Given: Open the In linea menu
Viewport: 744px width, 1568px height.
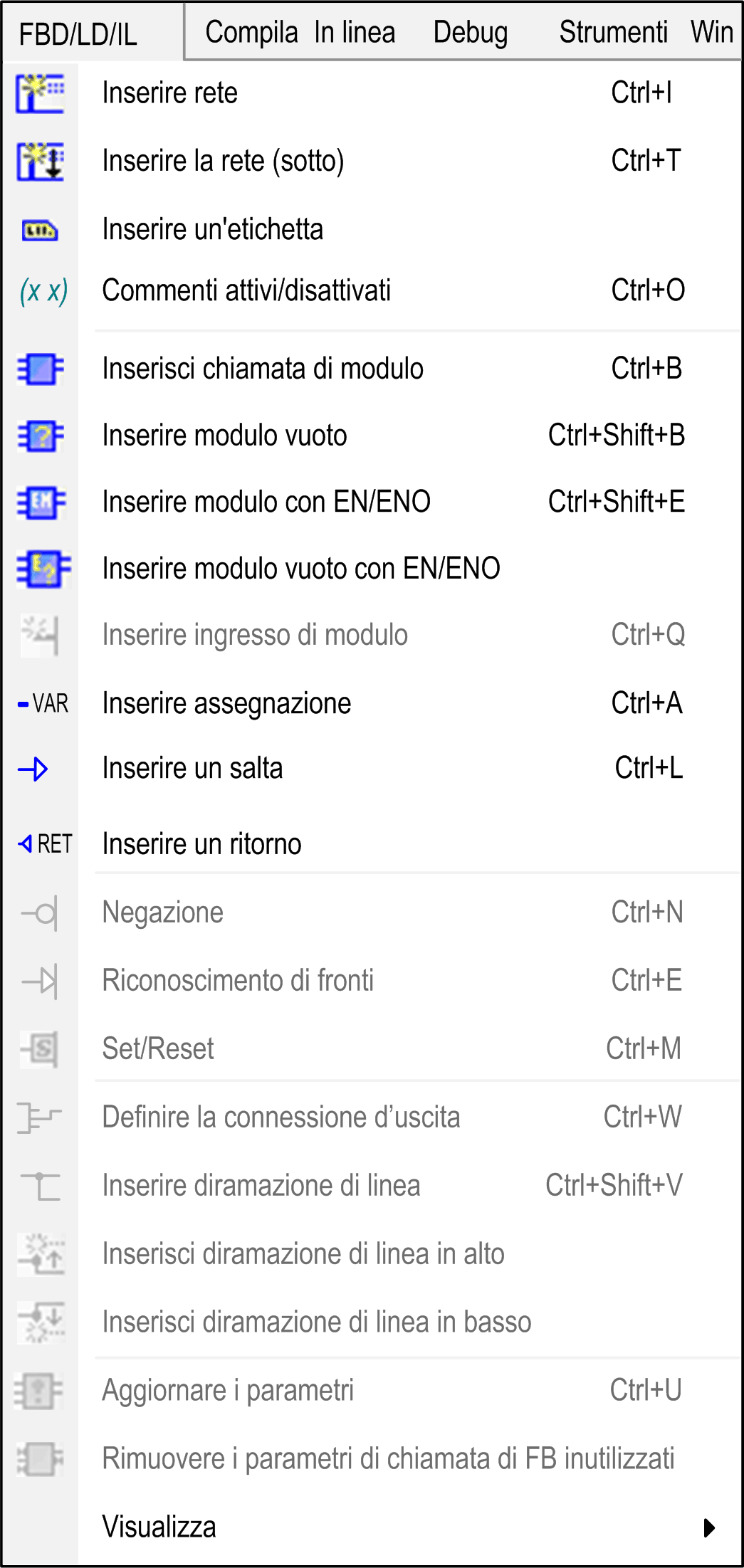Looking at the screenshot, I should [355, 33].
